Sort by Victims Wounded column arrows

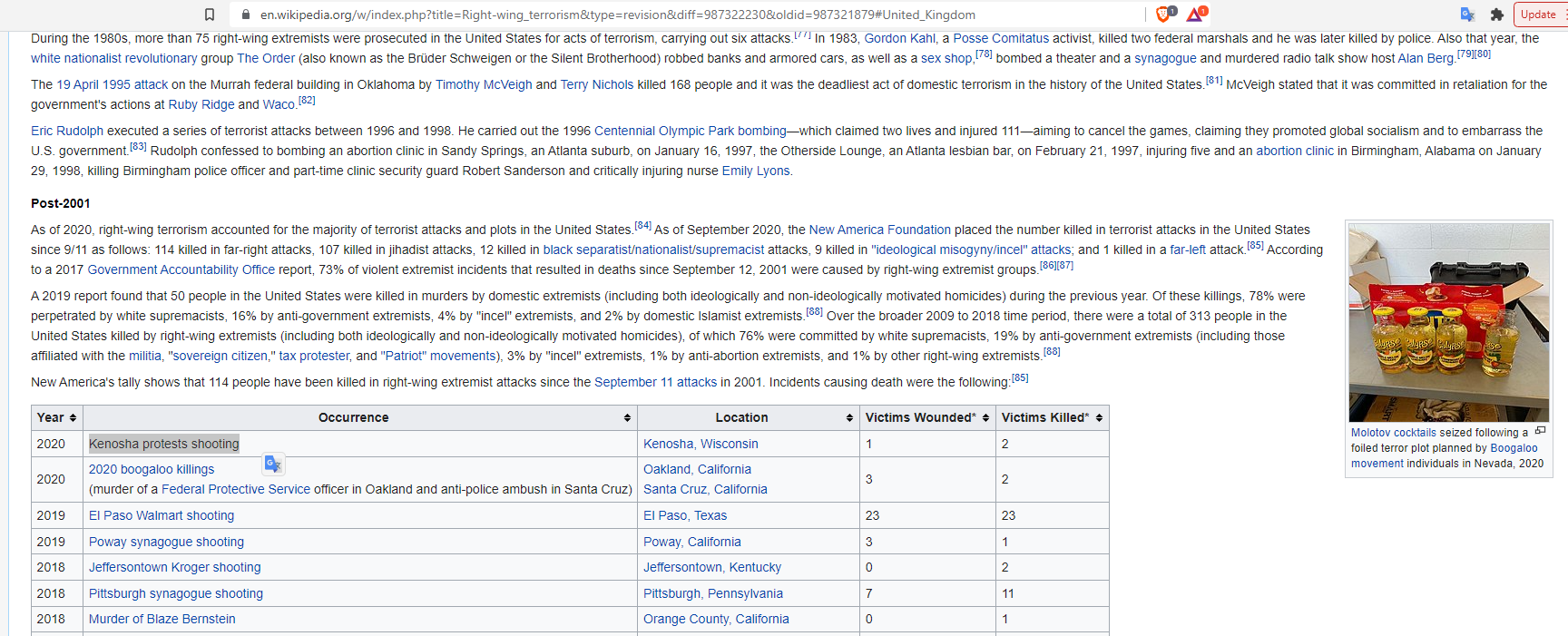tap(985, 418)
